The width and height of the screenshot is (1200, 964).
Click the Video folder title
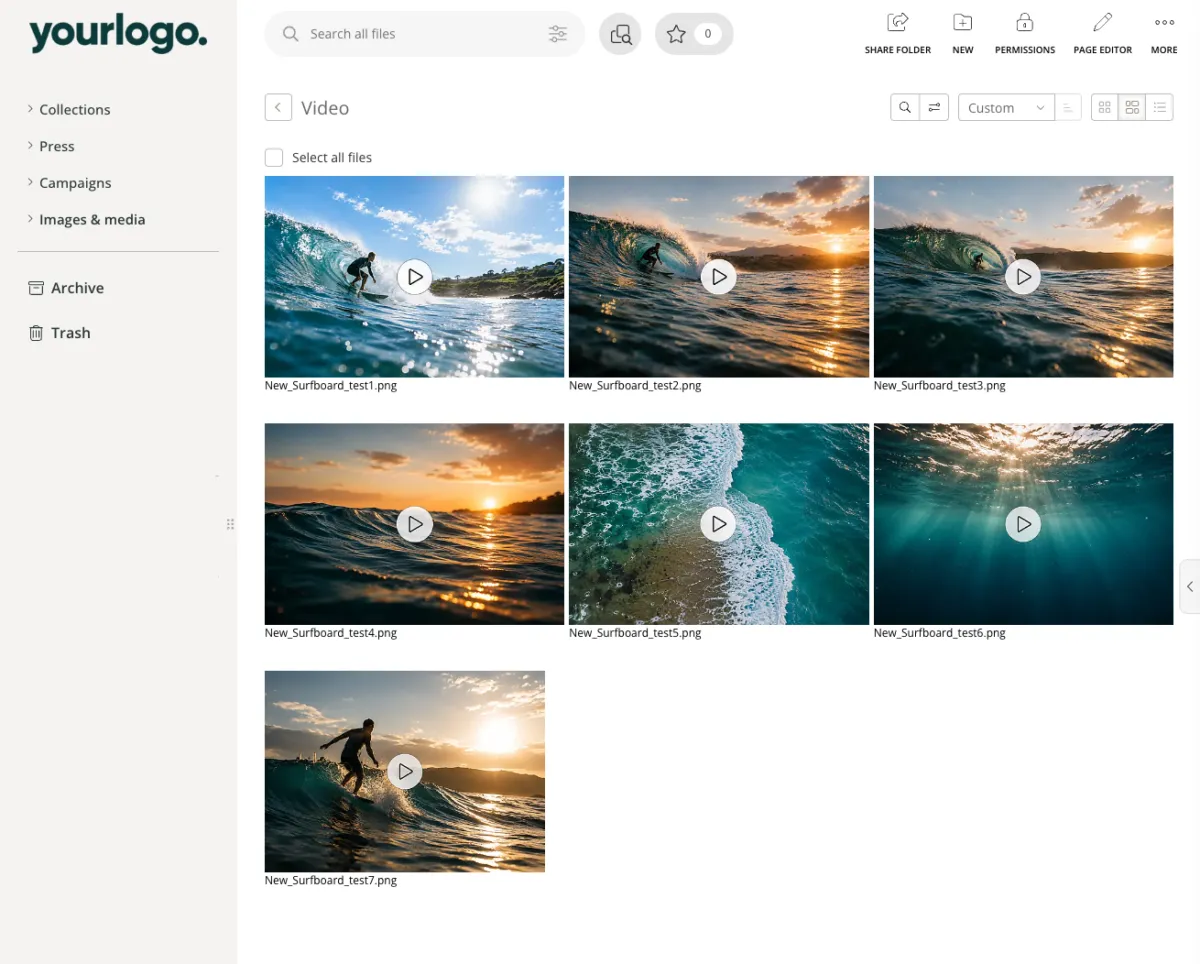[x=325, y=108]
